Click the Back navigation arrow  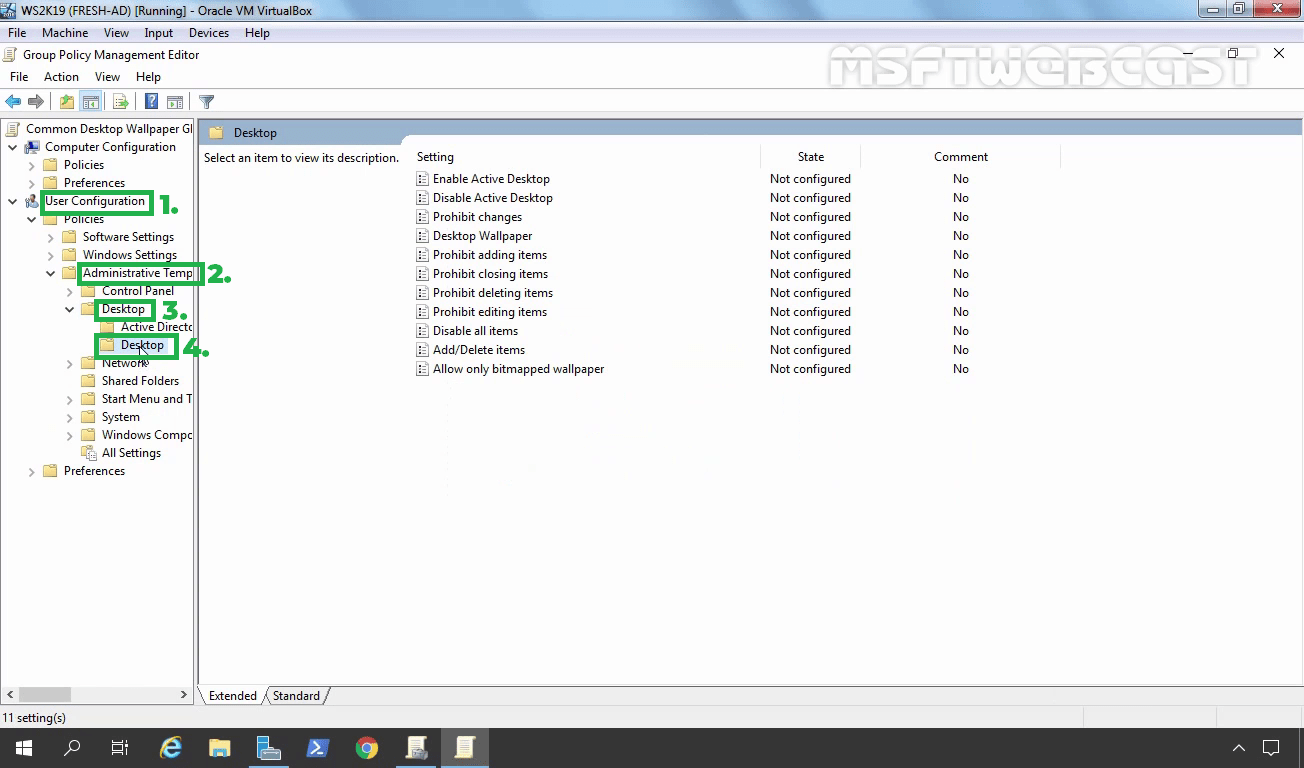pos(13,100)
